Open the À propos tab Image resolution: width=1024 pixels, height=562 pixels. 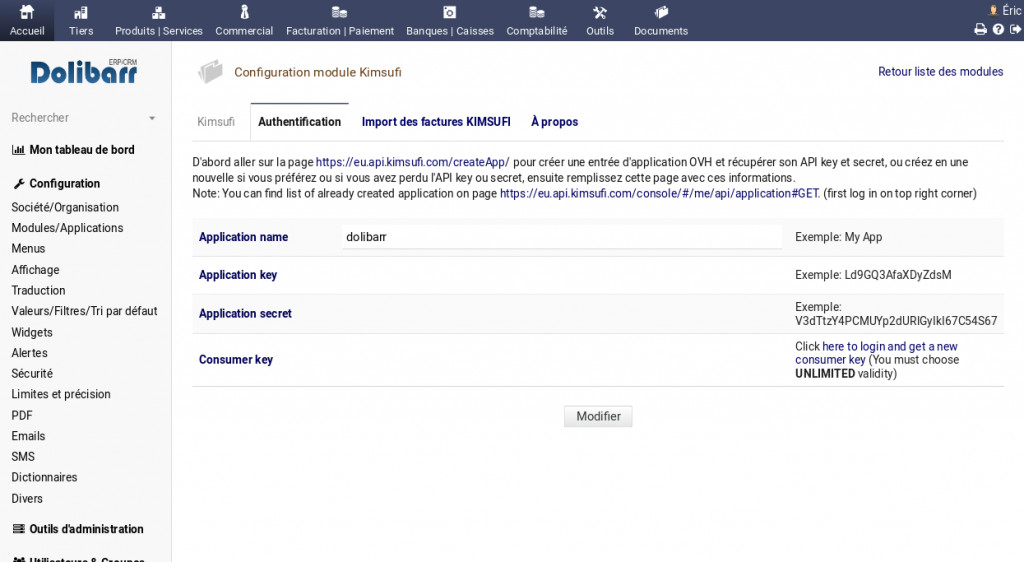(554, 122)
